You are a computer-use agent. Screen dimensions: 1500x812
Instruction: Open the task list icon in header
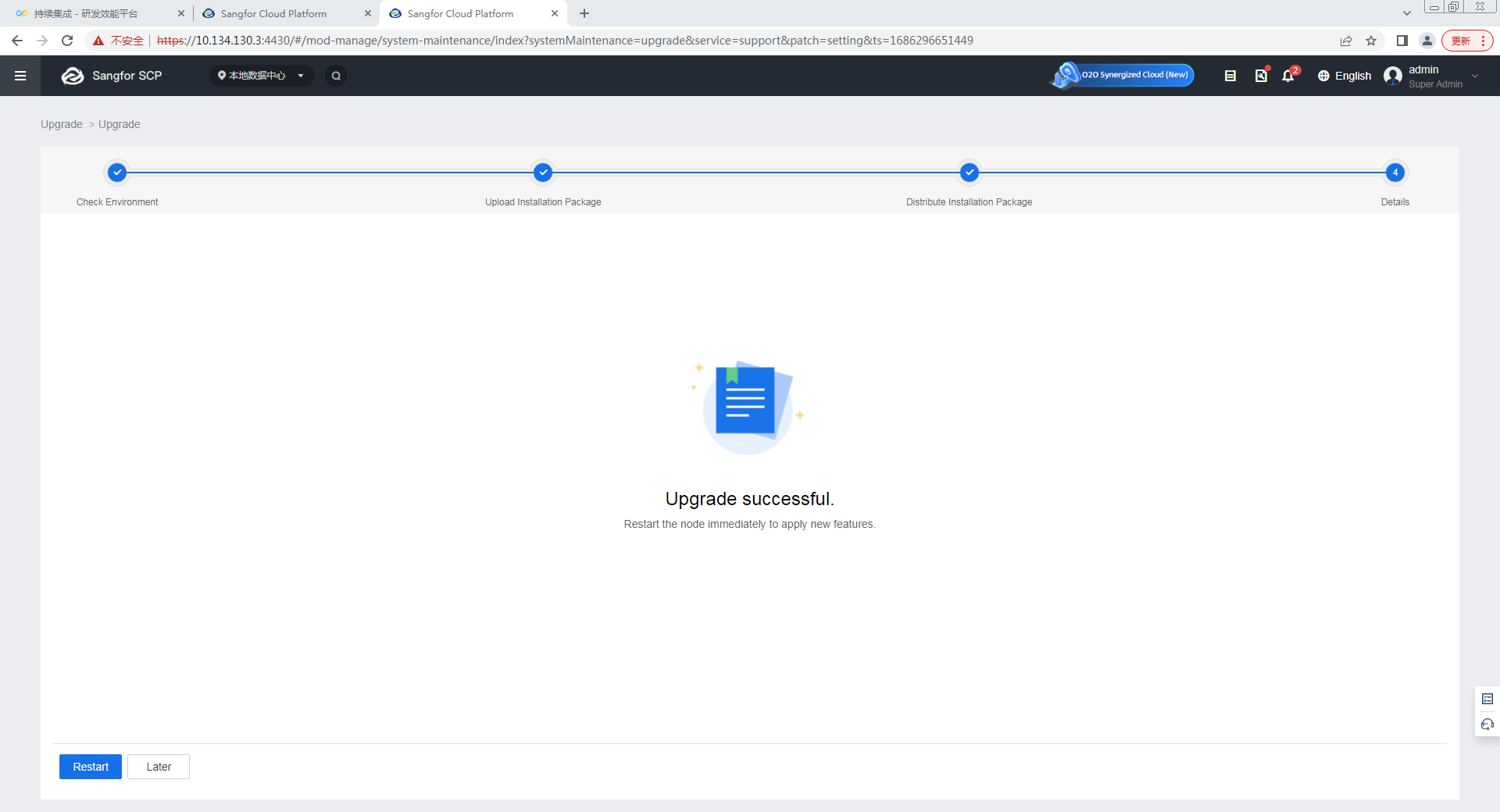(1230, 76)
